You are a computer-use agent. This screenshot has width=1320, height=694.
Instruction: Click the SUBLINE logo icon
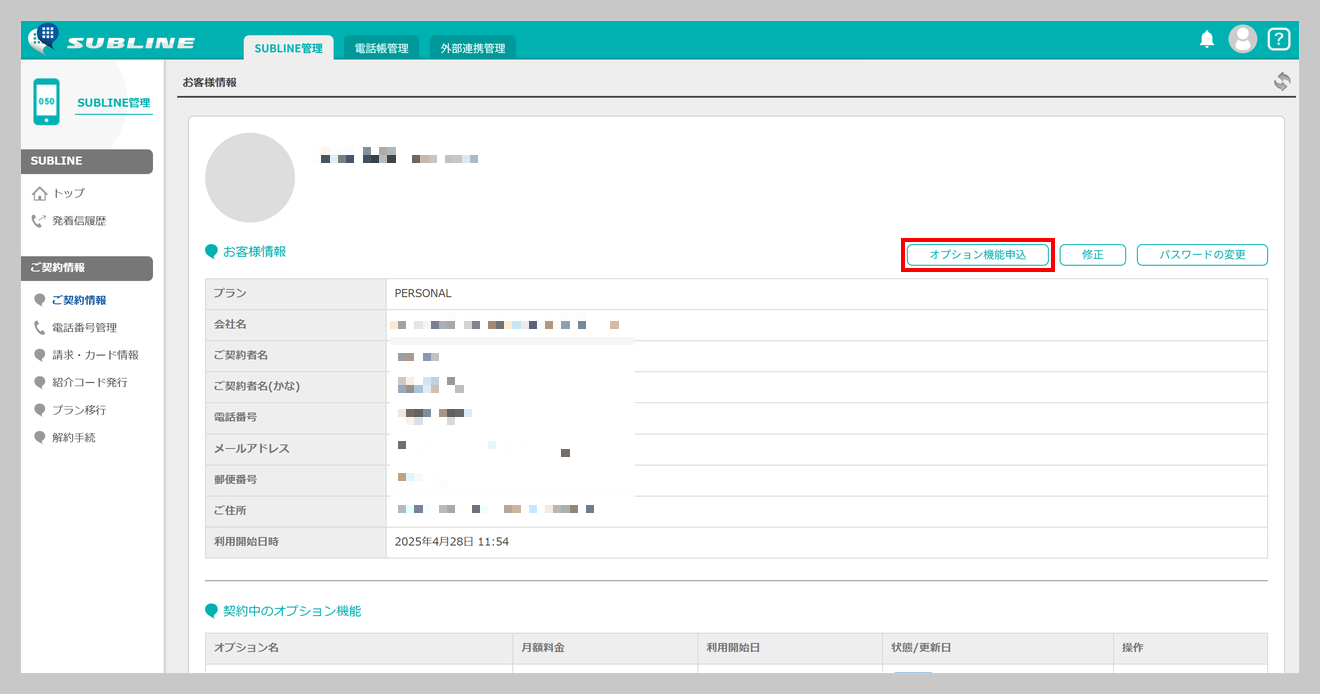coord(43,38)
